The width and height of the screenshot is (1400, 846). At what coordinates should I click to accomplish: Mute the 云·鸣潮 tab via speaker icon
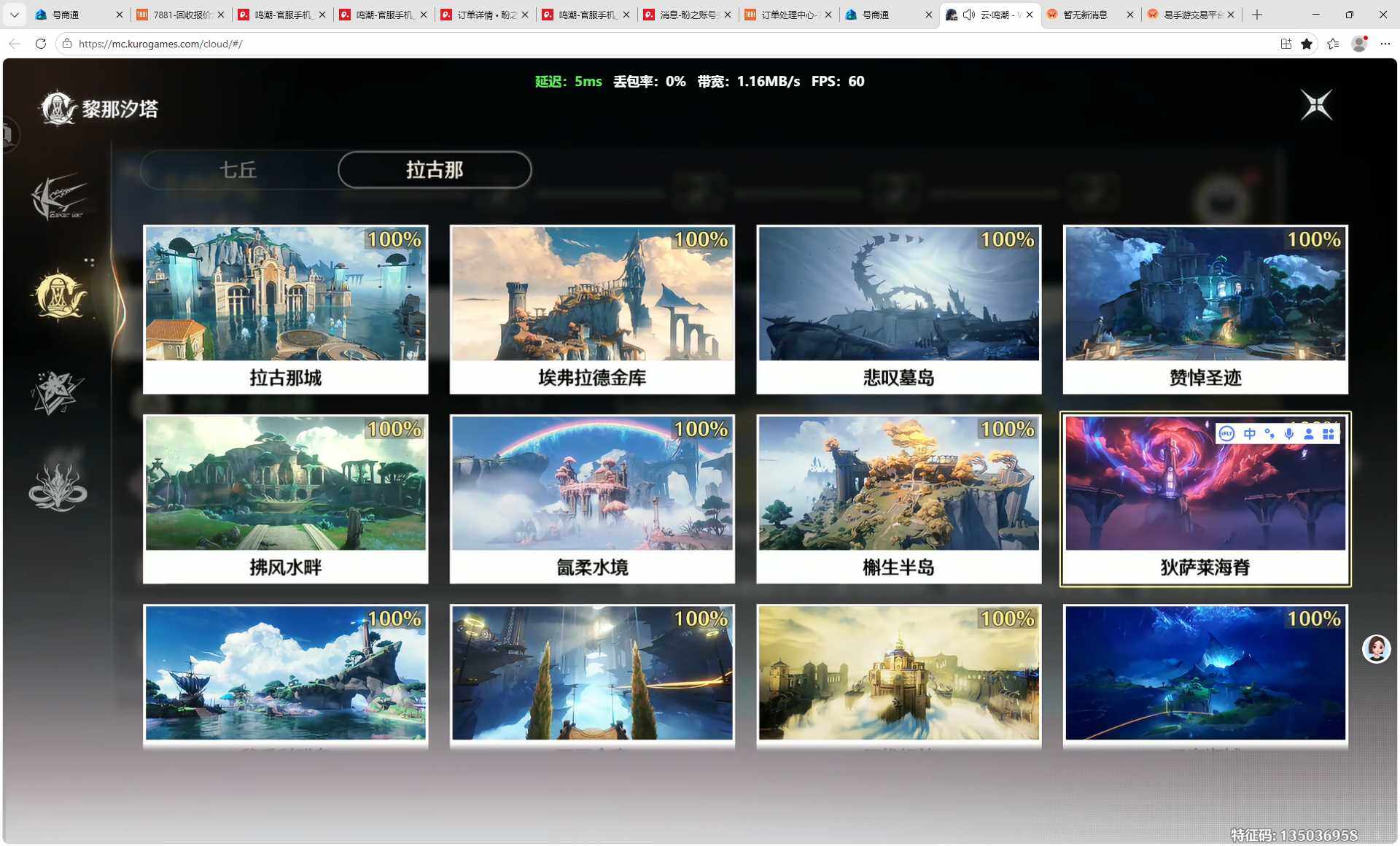pos(969,15)
